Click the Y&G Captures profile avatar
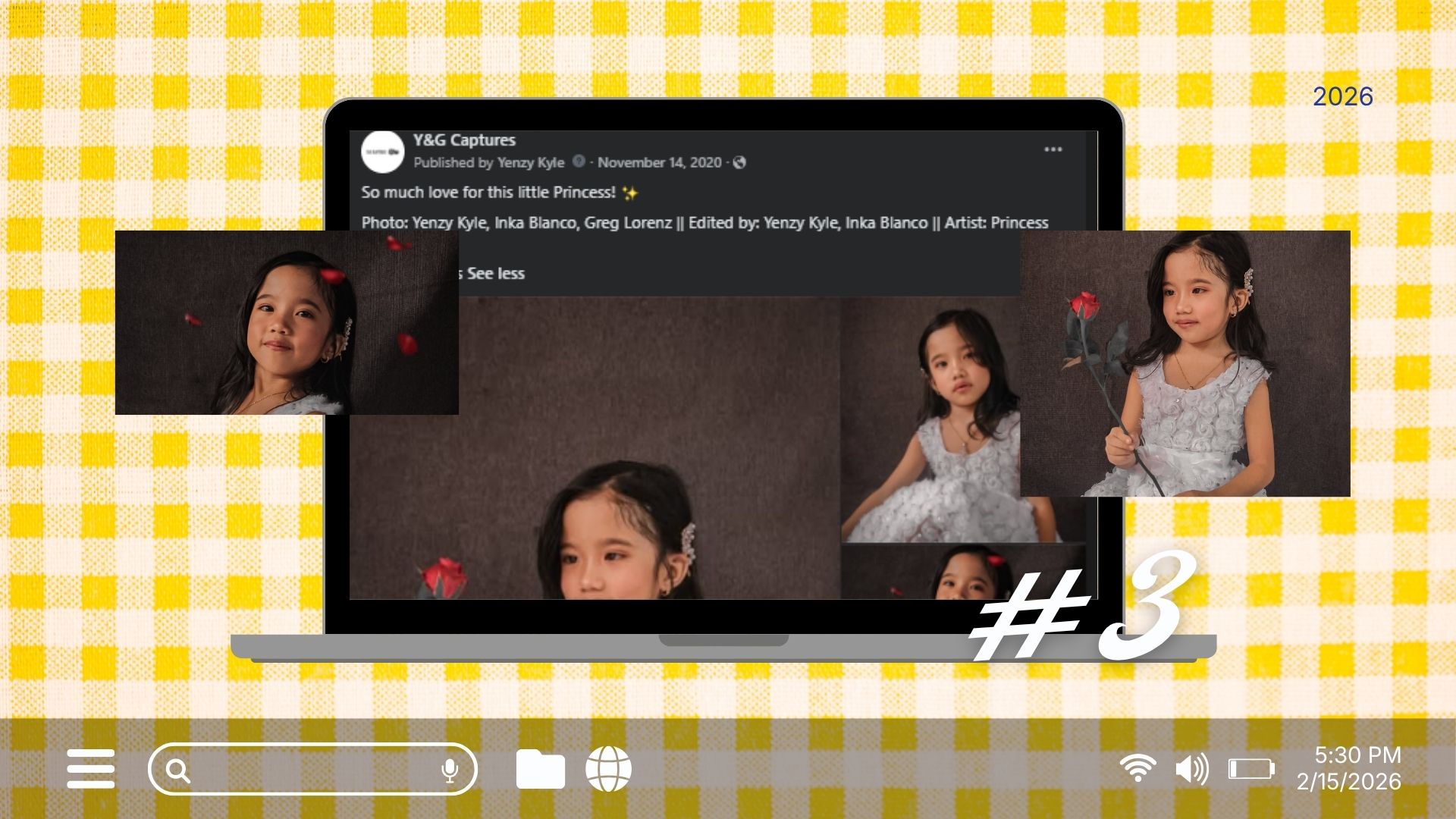 383,152
